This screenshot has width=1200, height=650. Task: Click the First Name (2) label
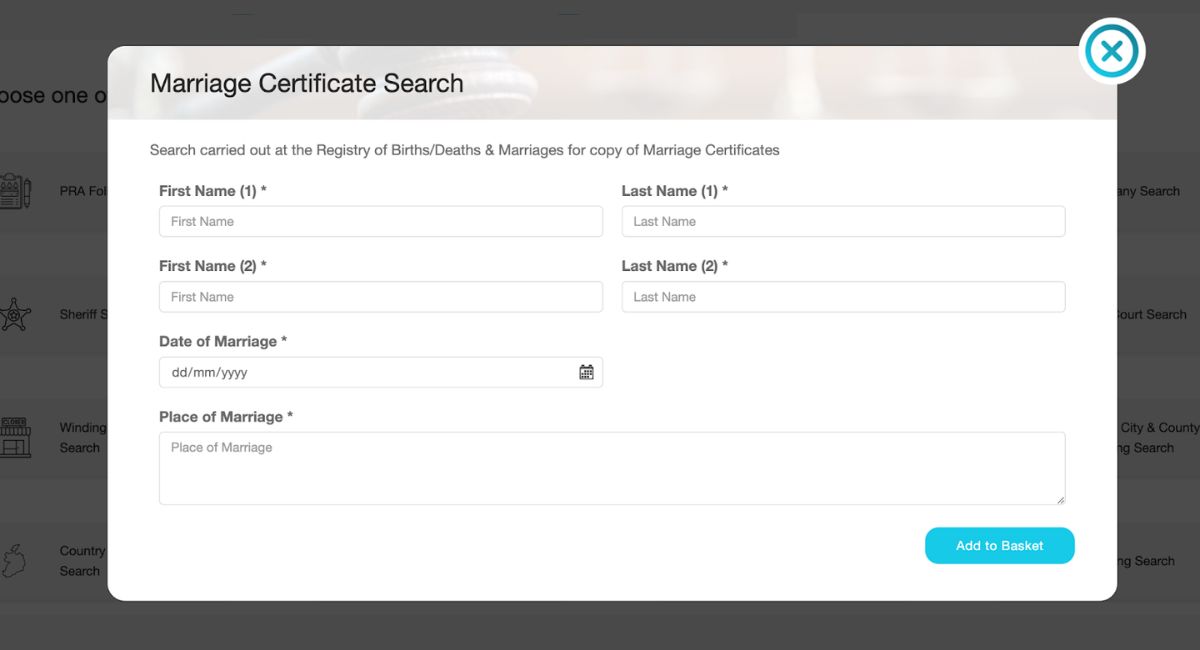coord(213,266)
